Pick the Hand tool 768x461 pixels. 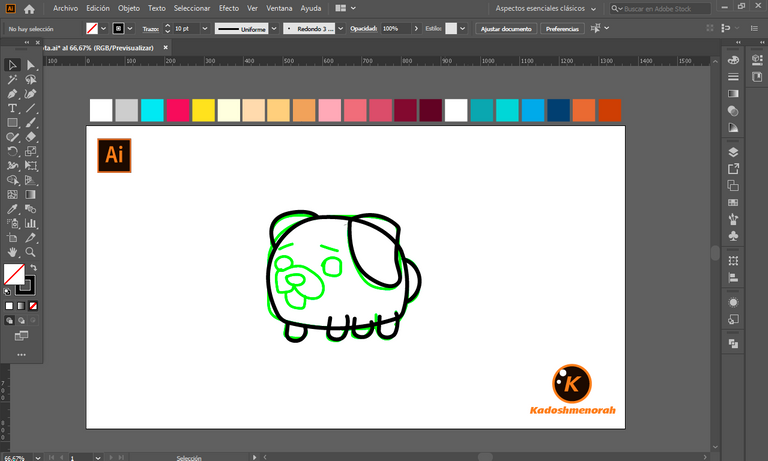click(12, 252)
